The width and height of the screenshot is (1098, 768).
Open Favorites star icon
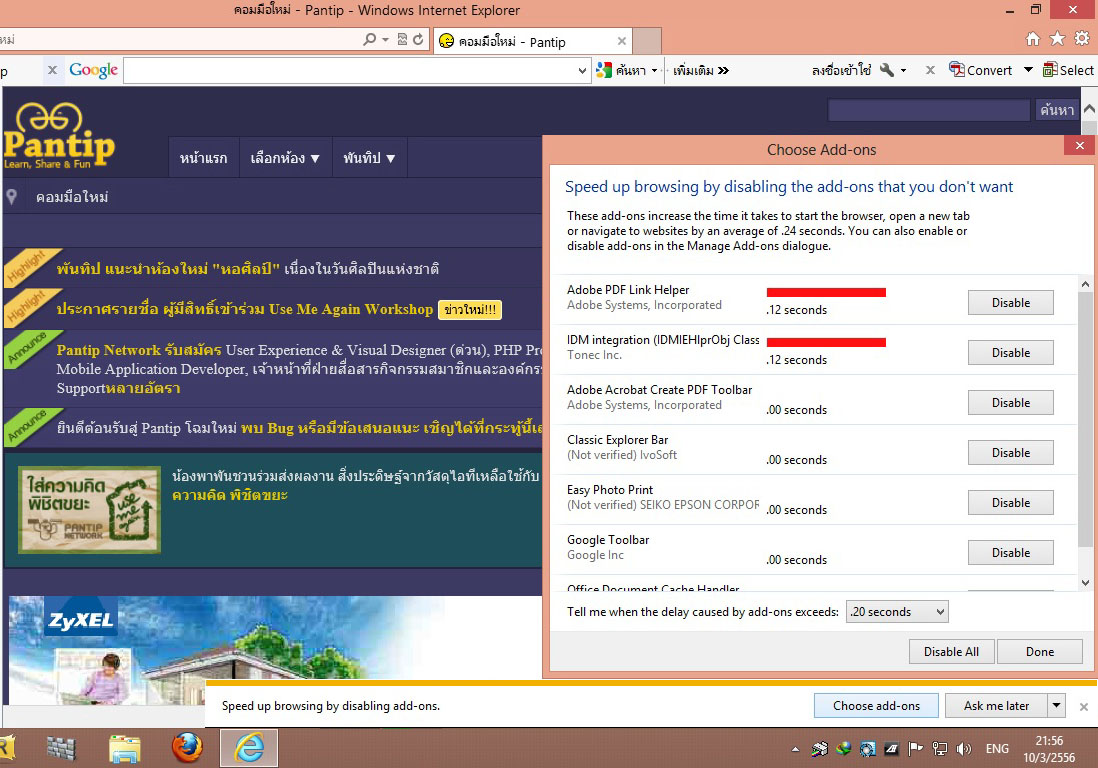(x=1057, y=39)
